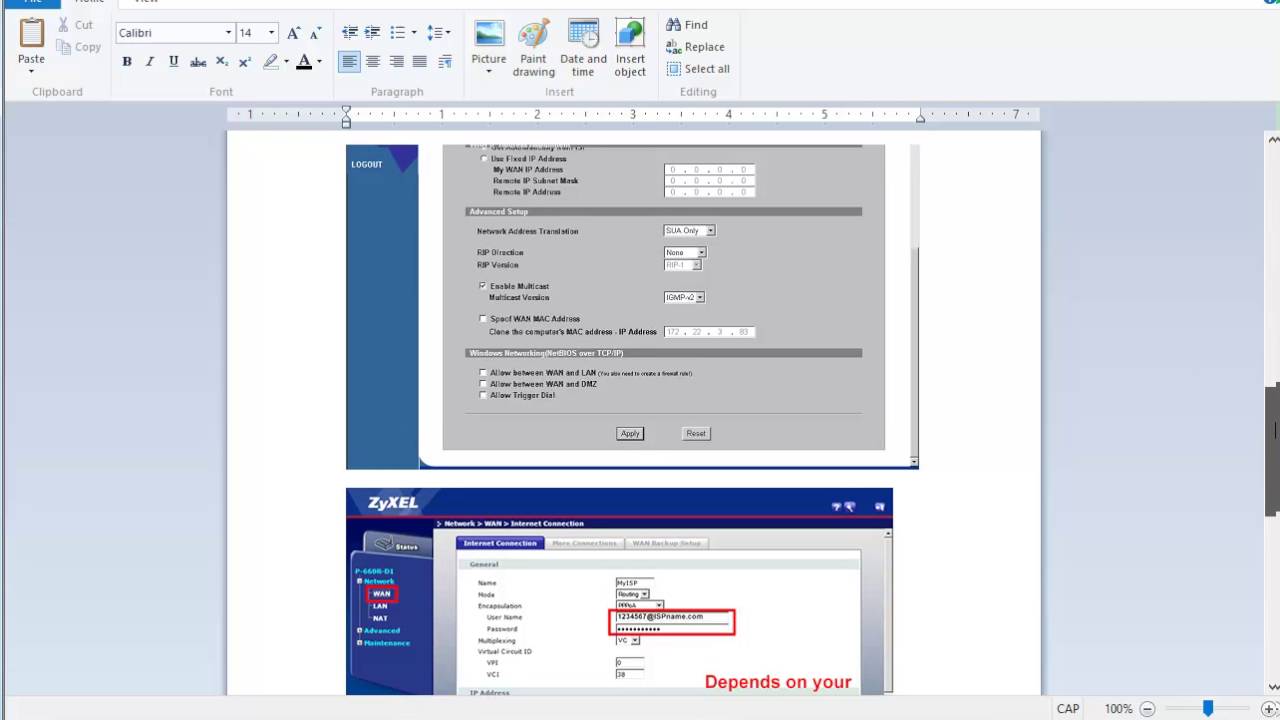Click the Enable Multicast checkbox

(x=483, y=286)
